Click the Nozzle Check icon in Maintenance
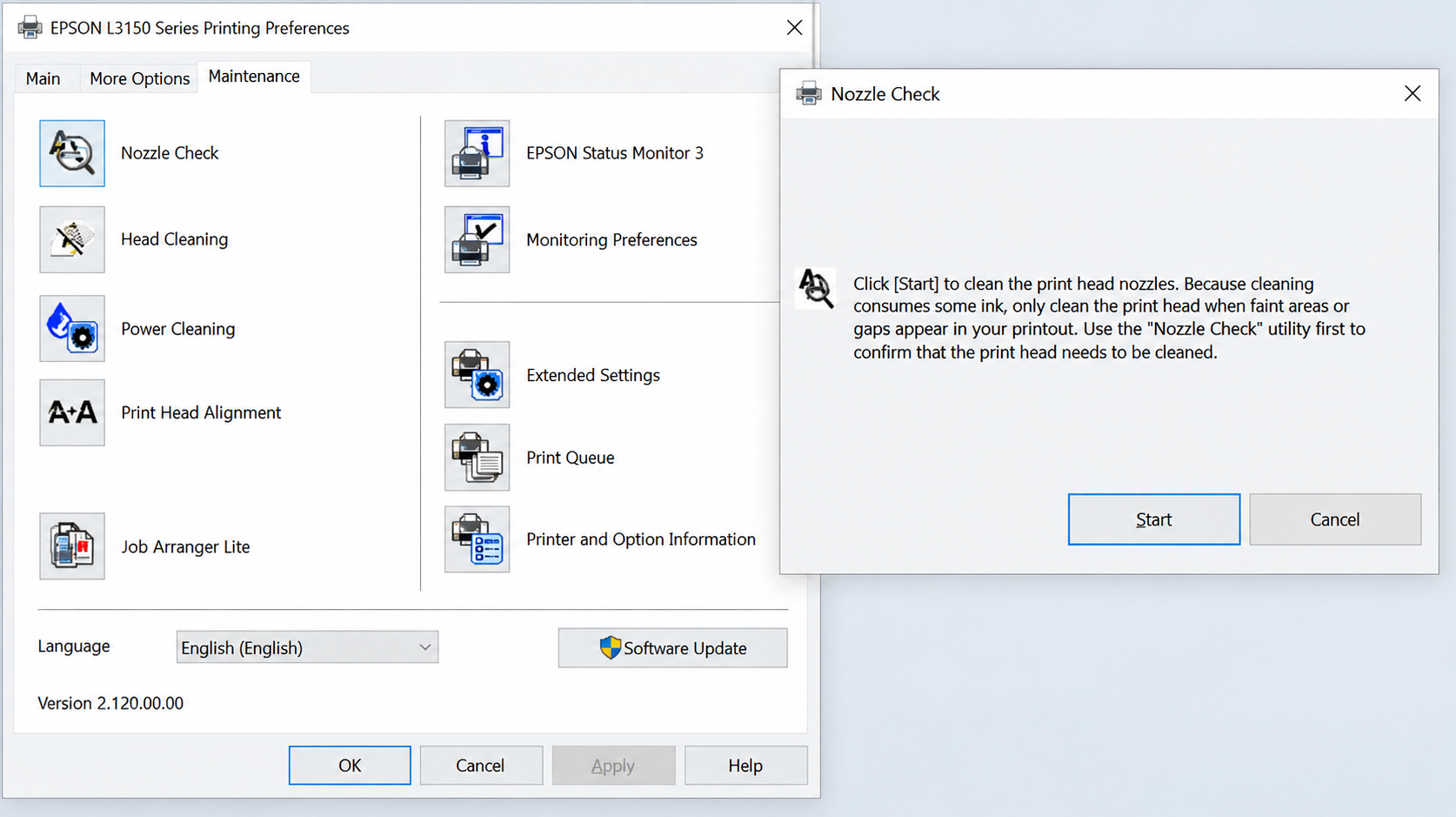 [x=72, y=153]
